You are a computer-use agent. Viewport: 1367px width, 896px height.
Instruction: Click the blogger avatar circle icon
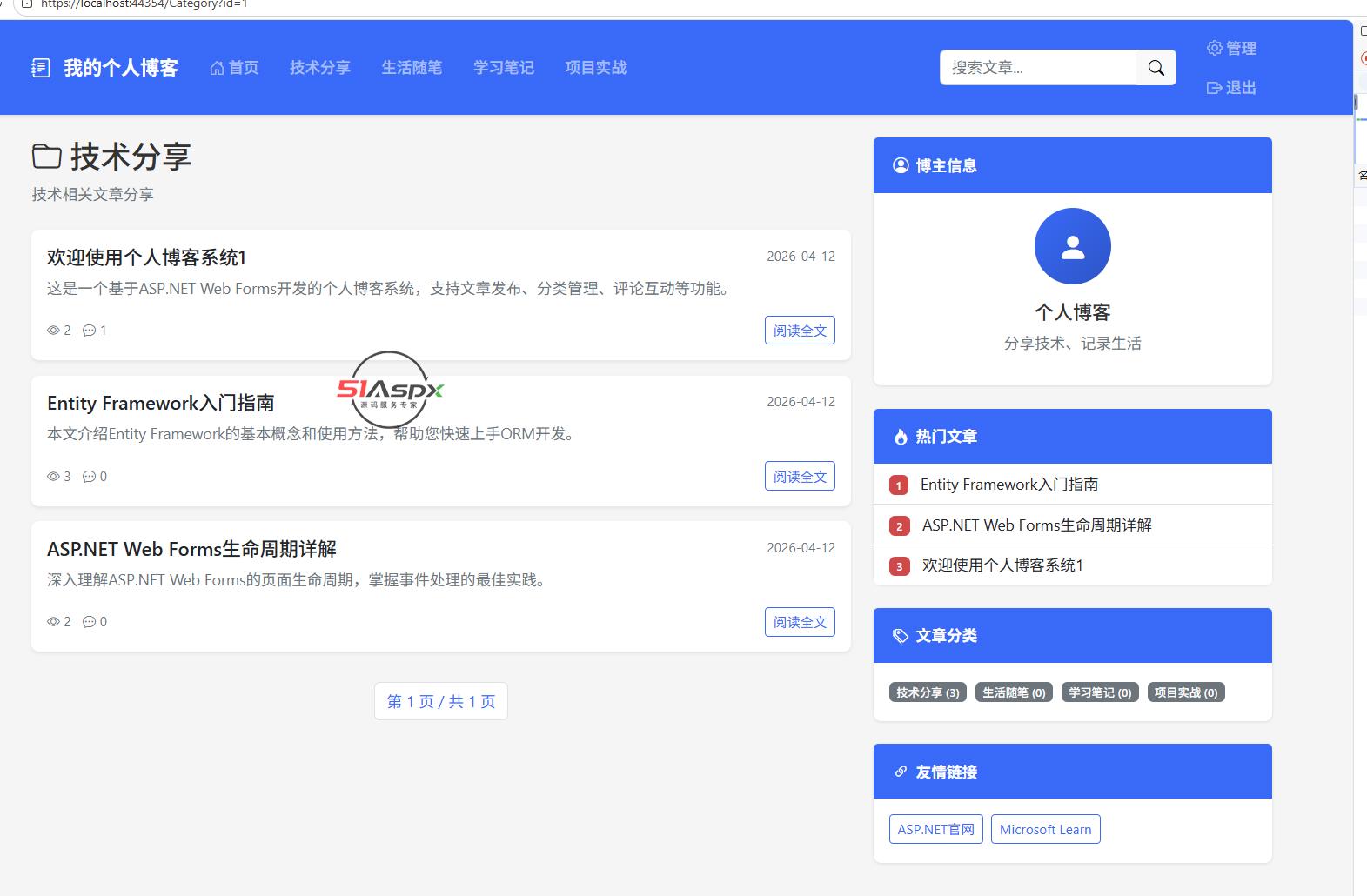[1072, 246]
